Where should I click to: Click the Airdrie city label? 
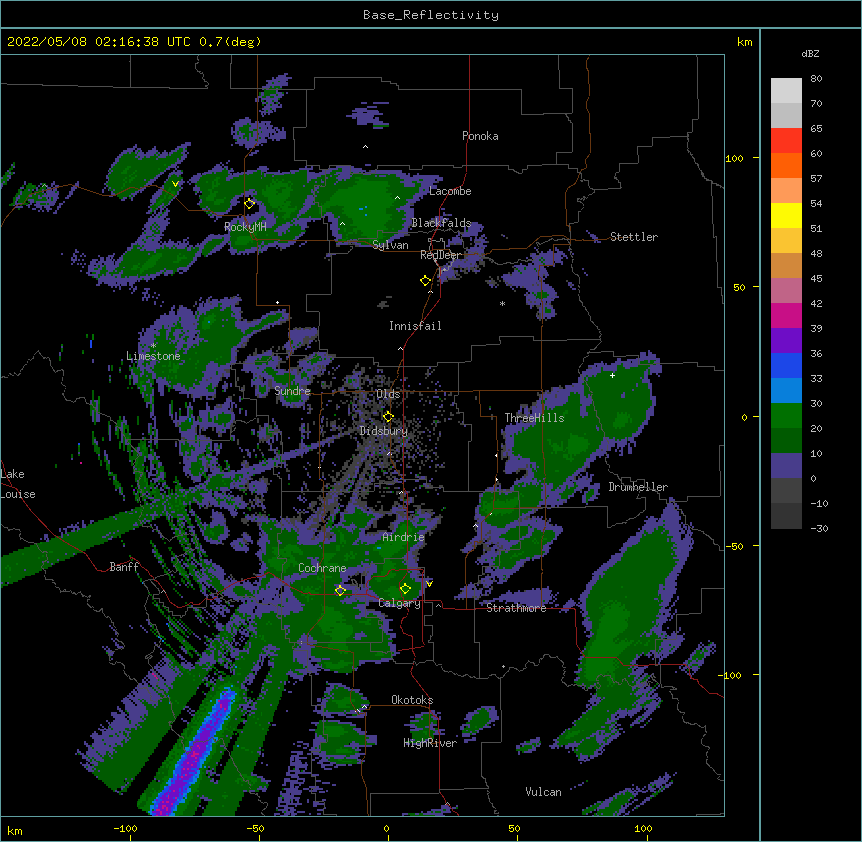click(x=403, y=537)
